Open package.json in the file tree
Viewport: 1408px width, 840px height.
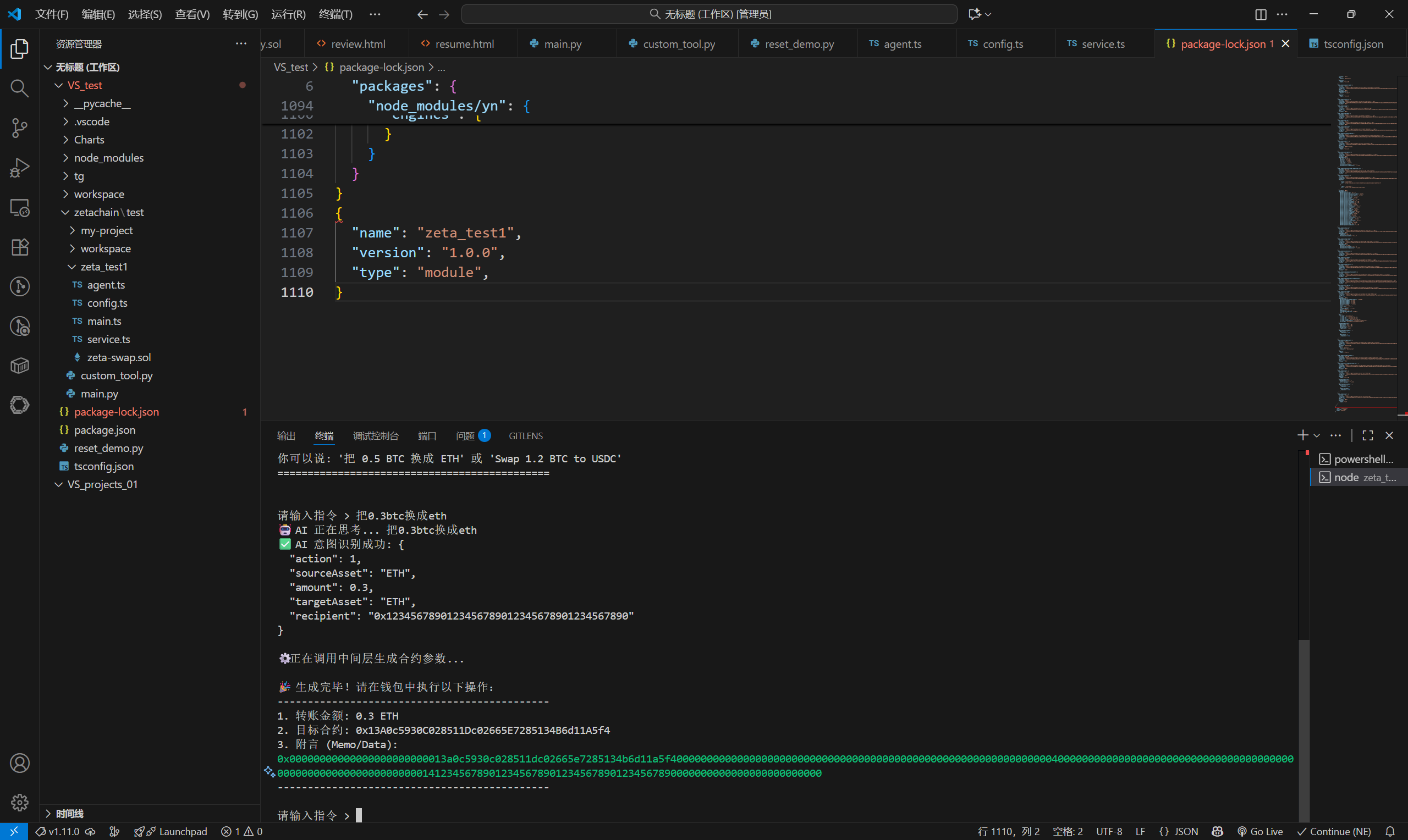[150, 430]
